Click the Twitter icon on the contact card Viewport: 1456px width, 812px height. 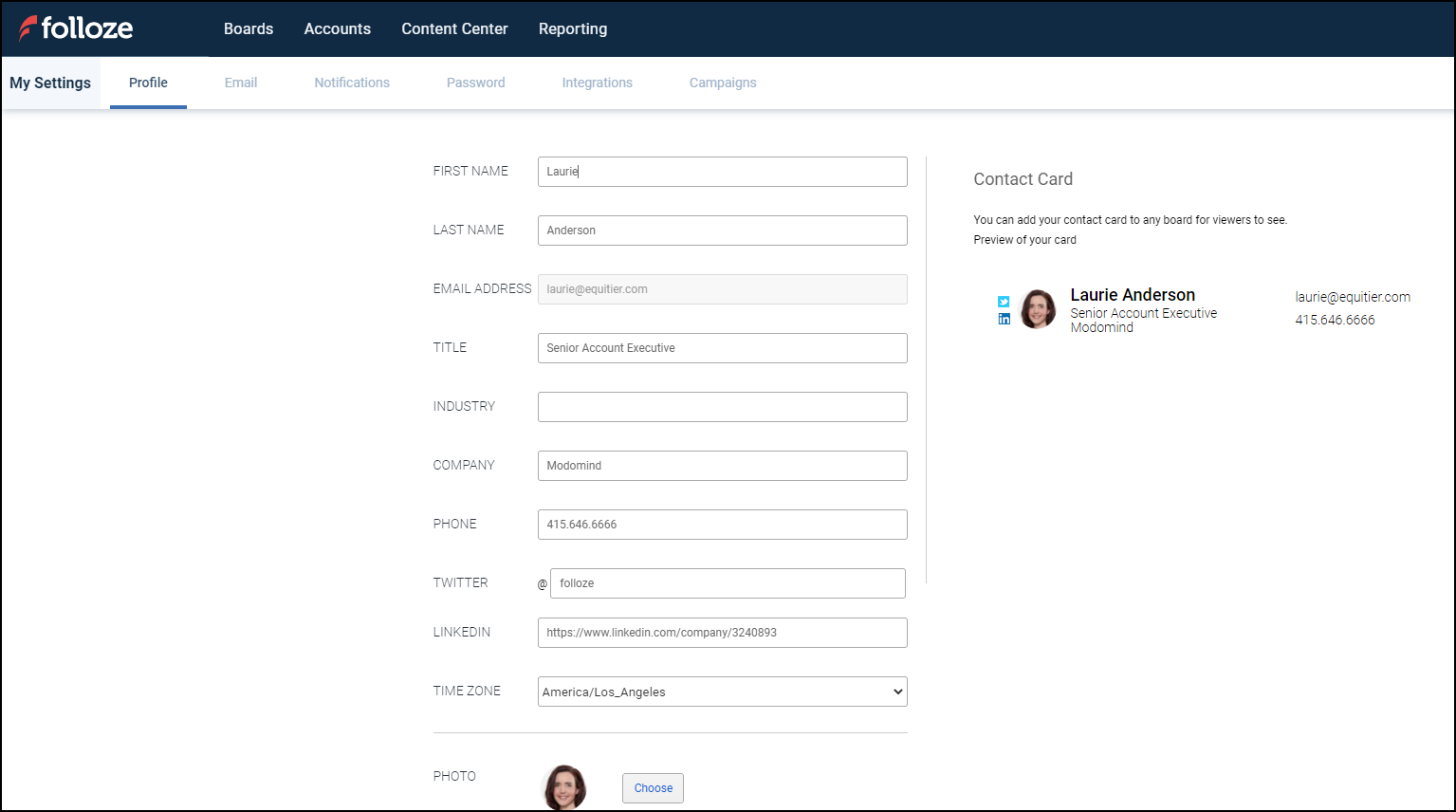(1004, 301)
